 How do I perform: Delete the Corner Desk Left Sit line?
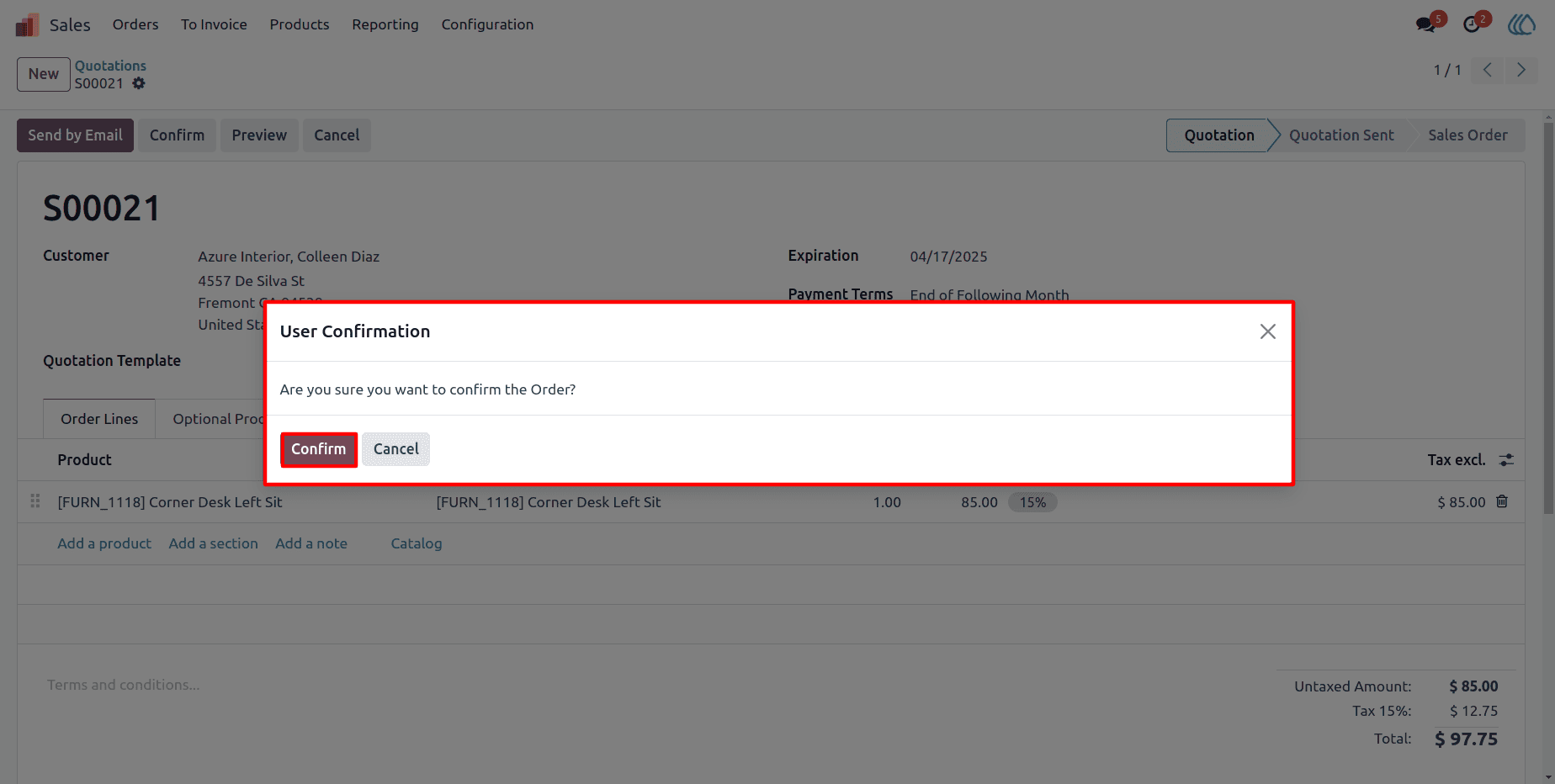(x=1502, y=501)
